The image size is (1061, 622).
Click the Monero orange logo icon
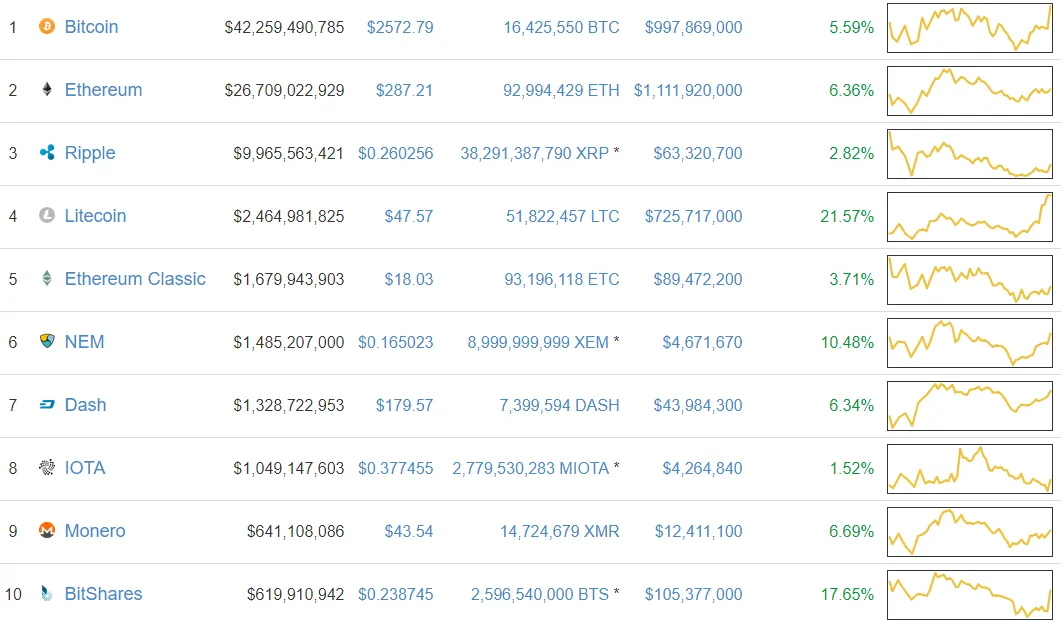coord(47,530)
